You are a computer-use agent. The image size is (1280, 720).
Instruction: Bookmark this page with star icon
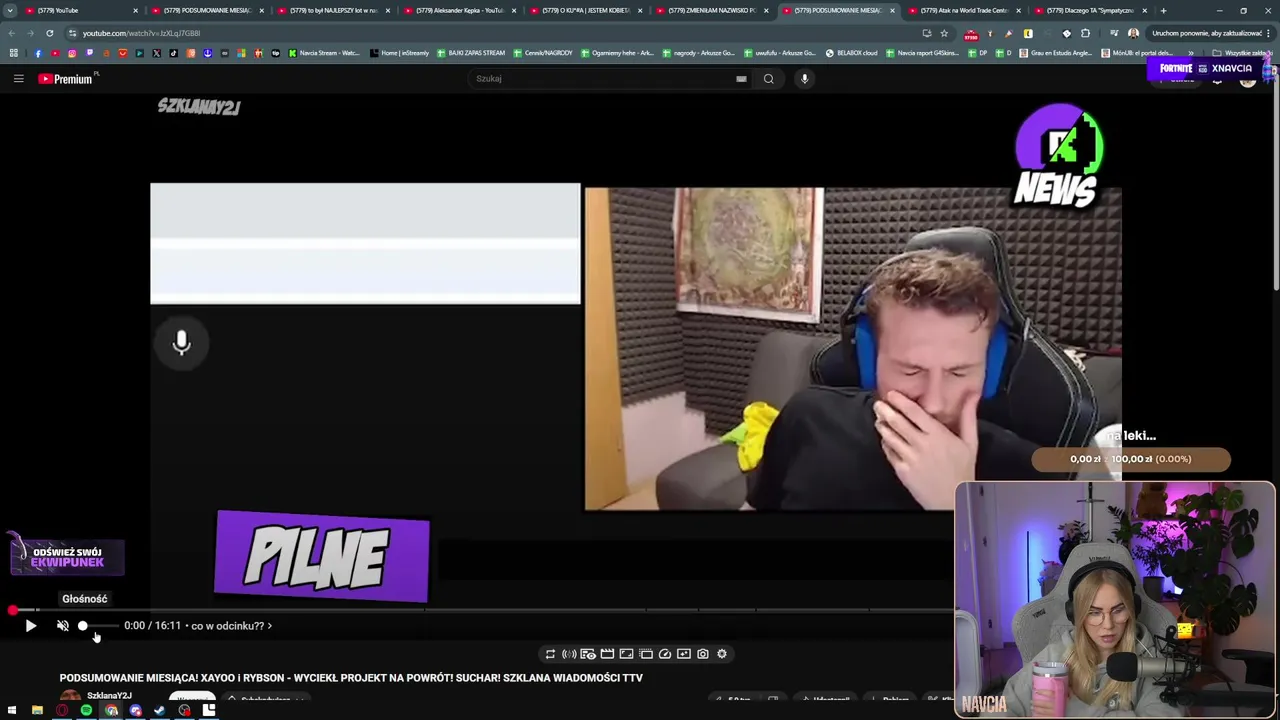[944, 33]
